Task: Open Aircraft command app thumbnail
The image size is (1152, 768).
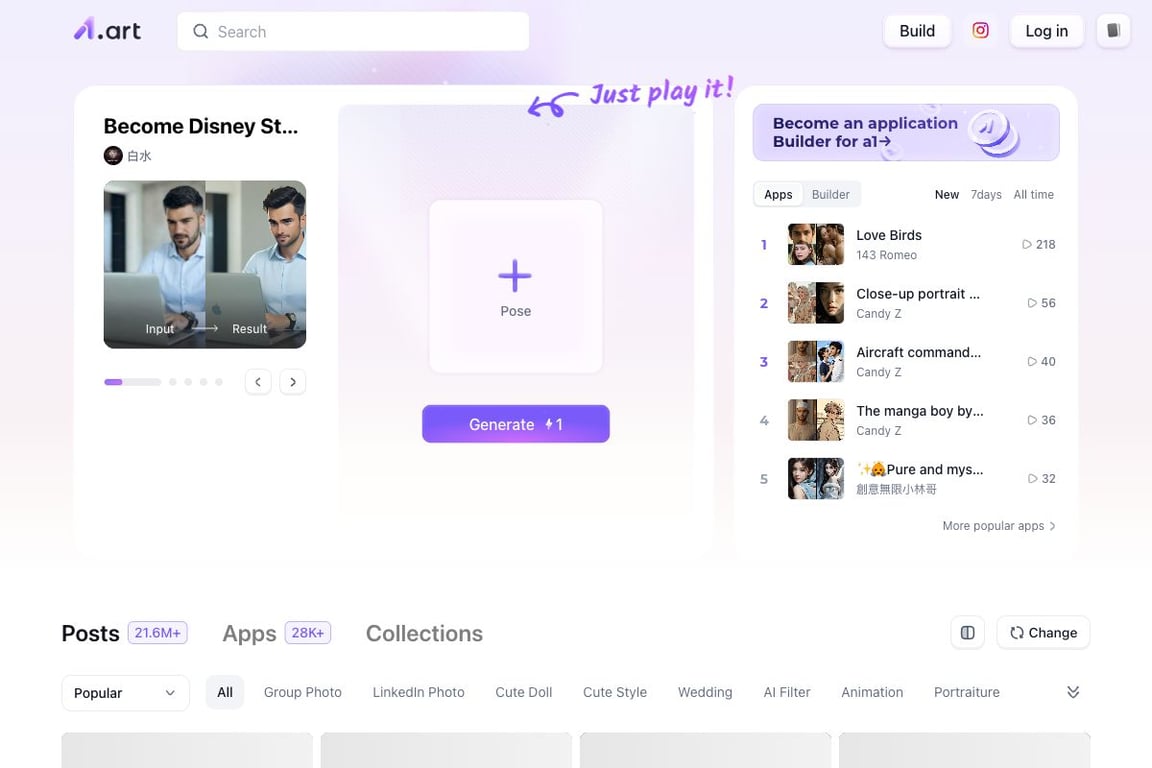Action: 816,362
